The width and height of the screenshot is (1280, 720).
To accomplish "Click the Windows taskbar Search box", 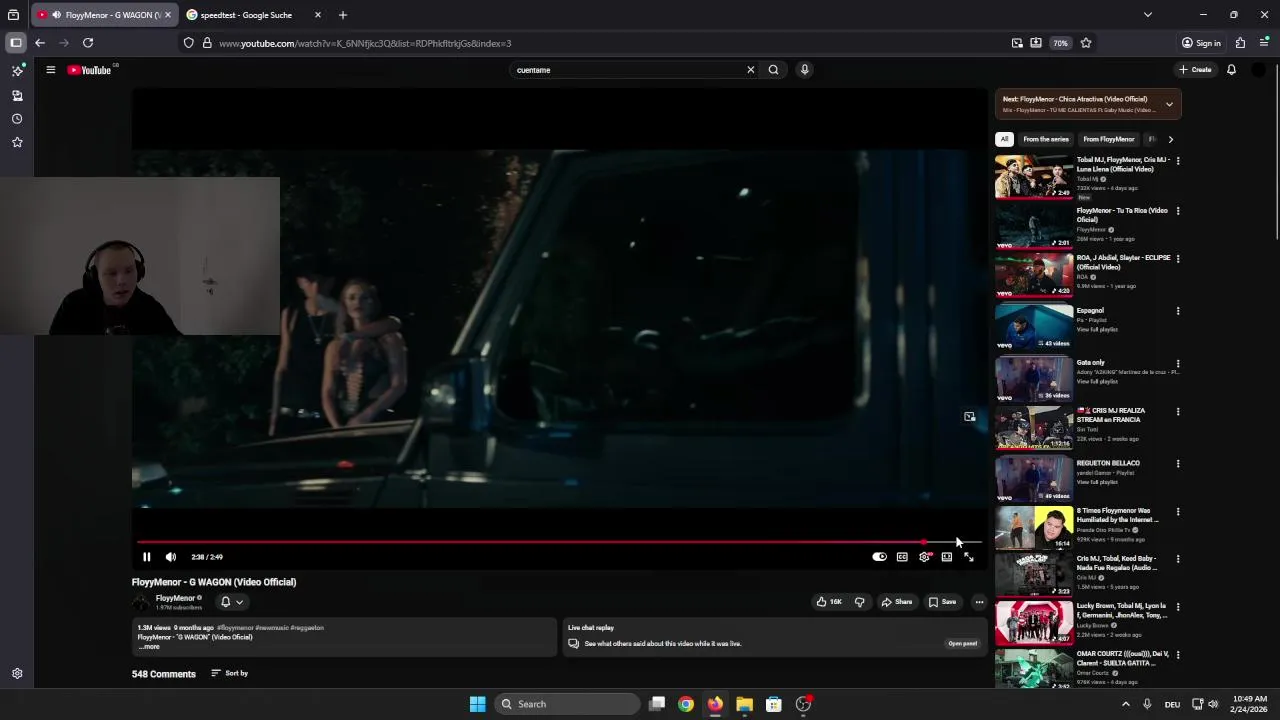I will pyautogui.click(x=567, y=704).
